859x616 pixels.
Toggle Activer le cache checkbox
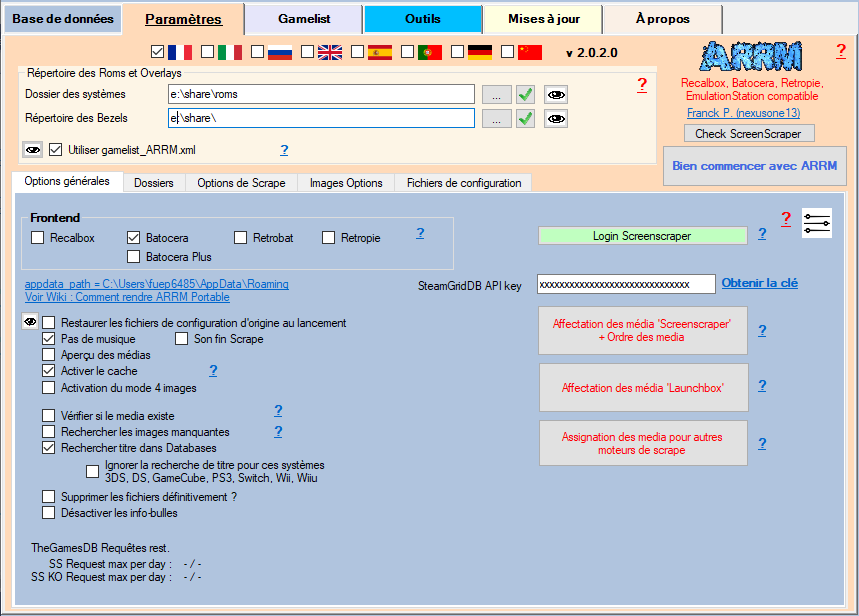[x=48, y=371]
